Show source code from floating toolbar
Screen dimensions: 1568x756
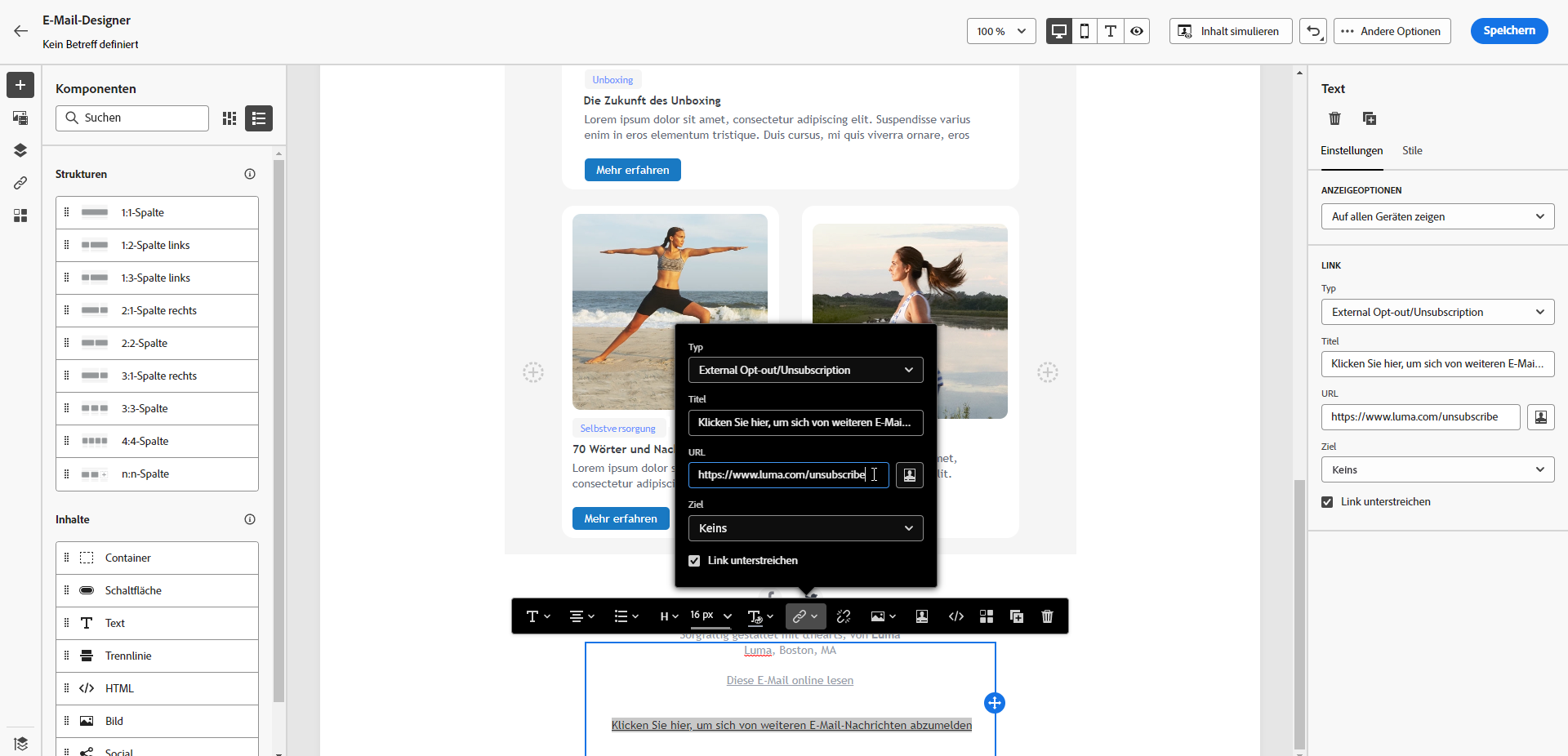(x=956, y=616)
